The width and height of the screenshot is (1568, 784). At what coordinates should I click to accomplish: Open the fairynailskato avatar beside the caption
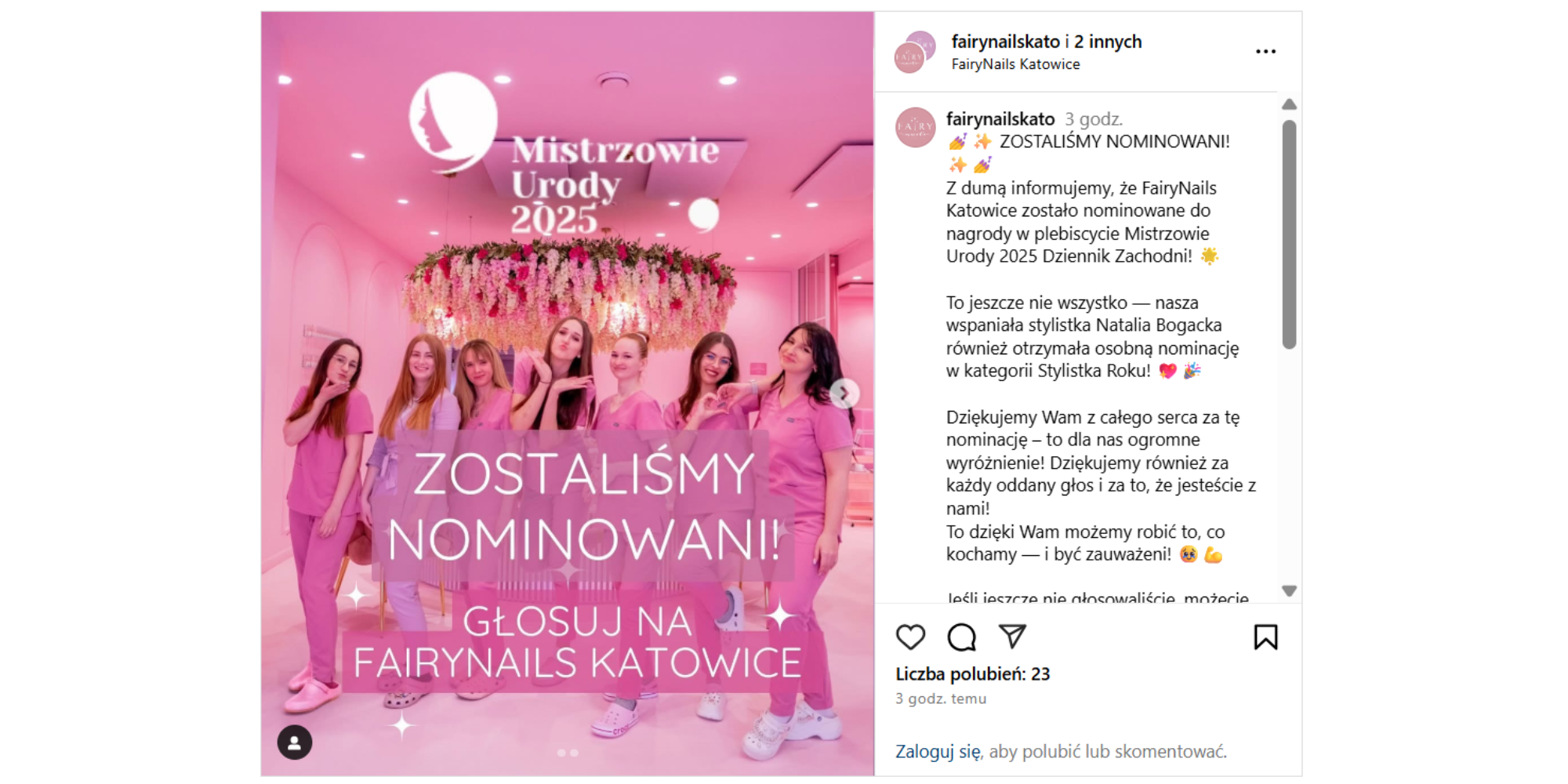pos(915,127)
